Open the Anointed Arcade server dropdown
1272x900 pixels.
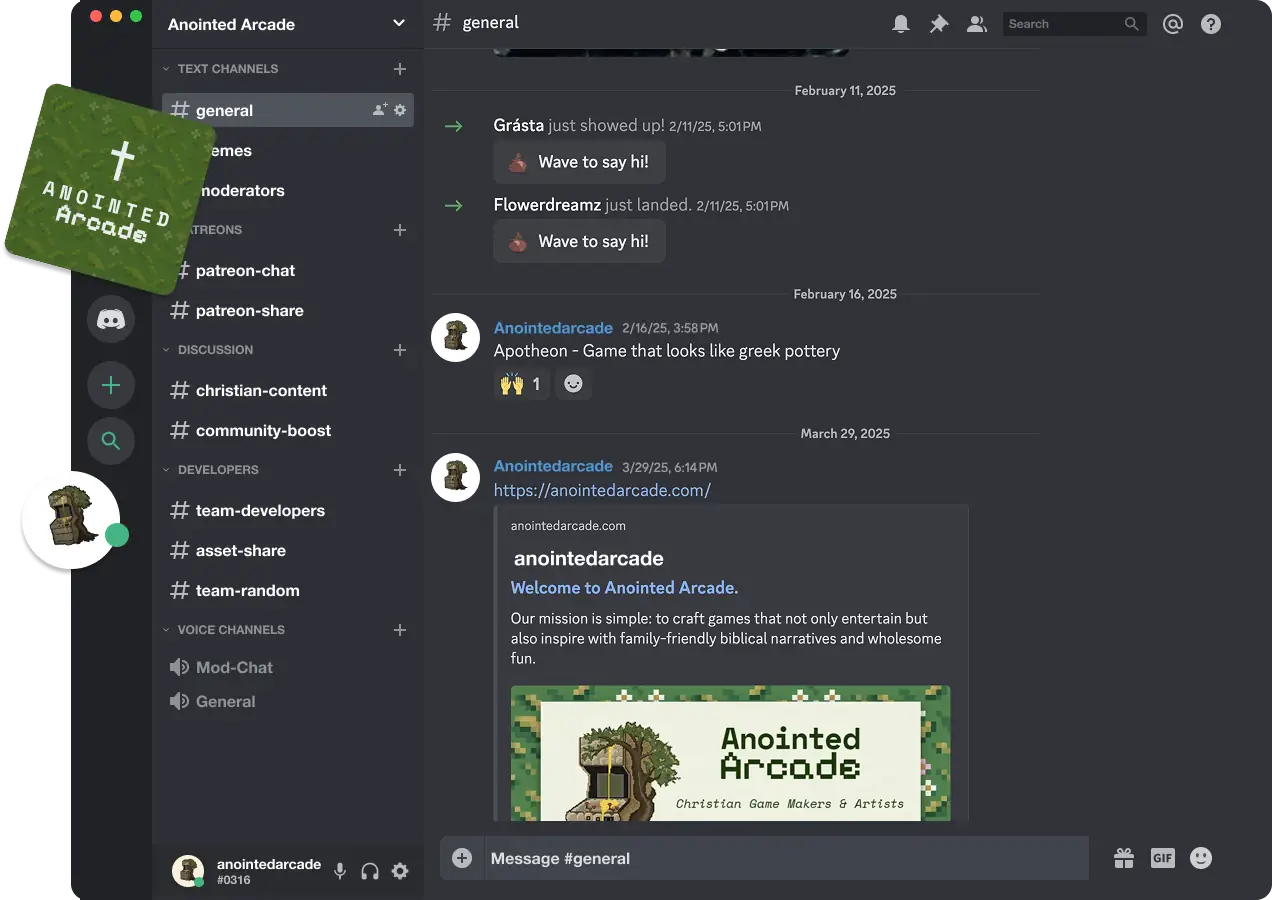tap(399, 24)
